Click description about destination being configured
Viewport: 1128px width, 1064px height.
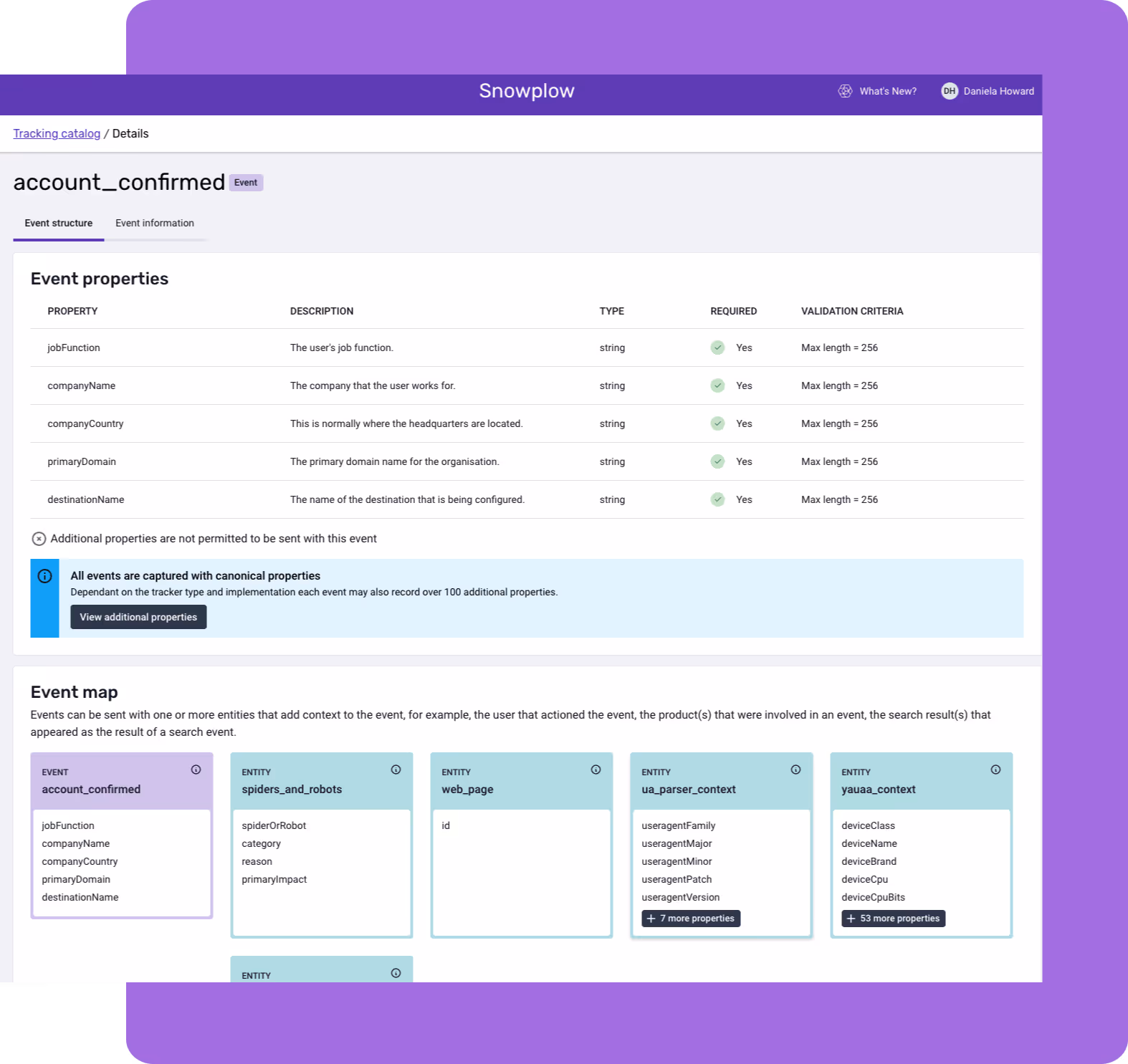[x=407, y=499]
